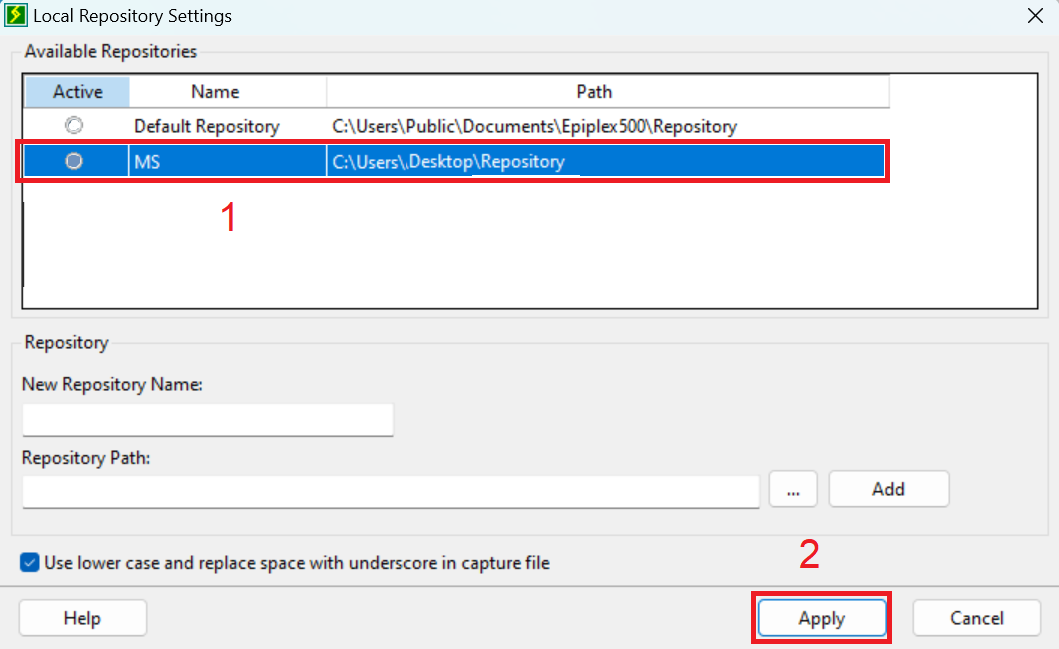Select the C:\Users\.Desktop\Repository path cell
This screenshot has width=1059, height=649.
point(606,161)
